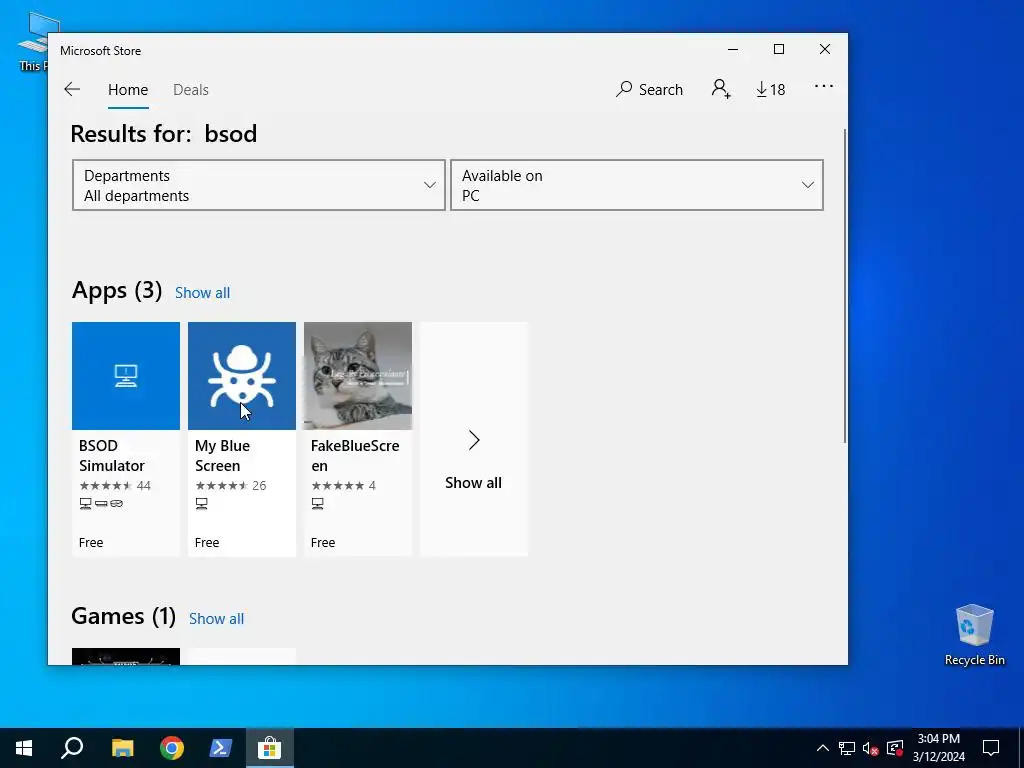Click the FakeBlueScreen title text
1024x768 pixels.
pyautogui.click(x=355, y=456)
